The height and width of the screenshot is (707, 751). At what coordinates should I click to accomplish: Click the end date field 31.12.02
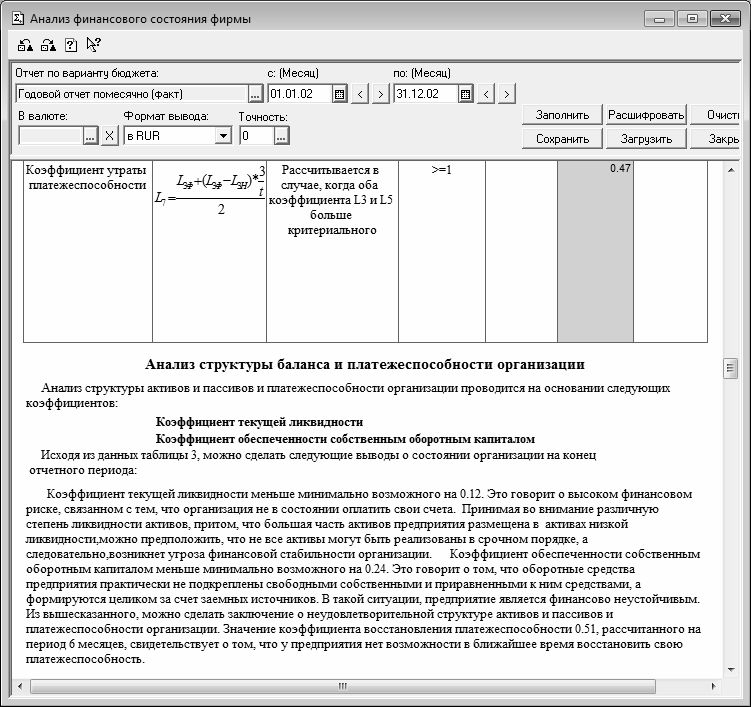point(426,94)
